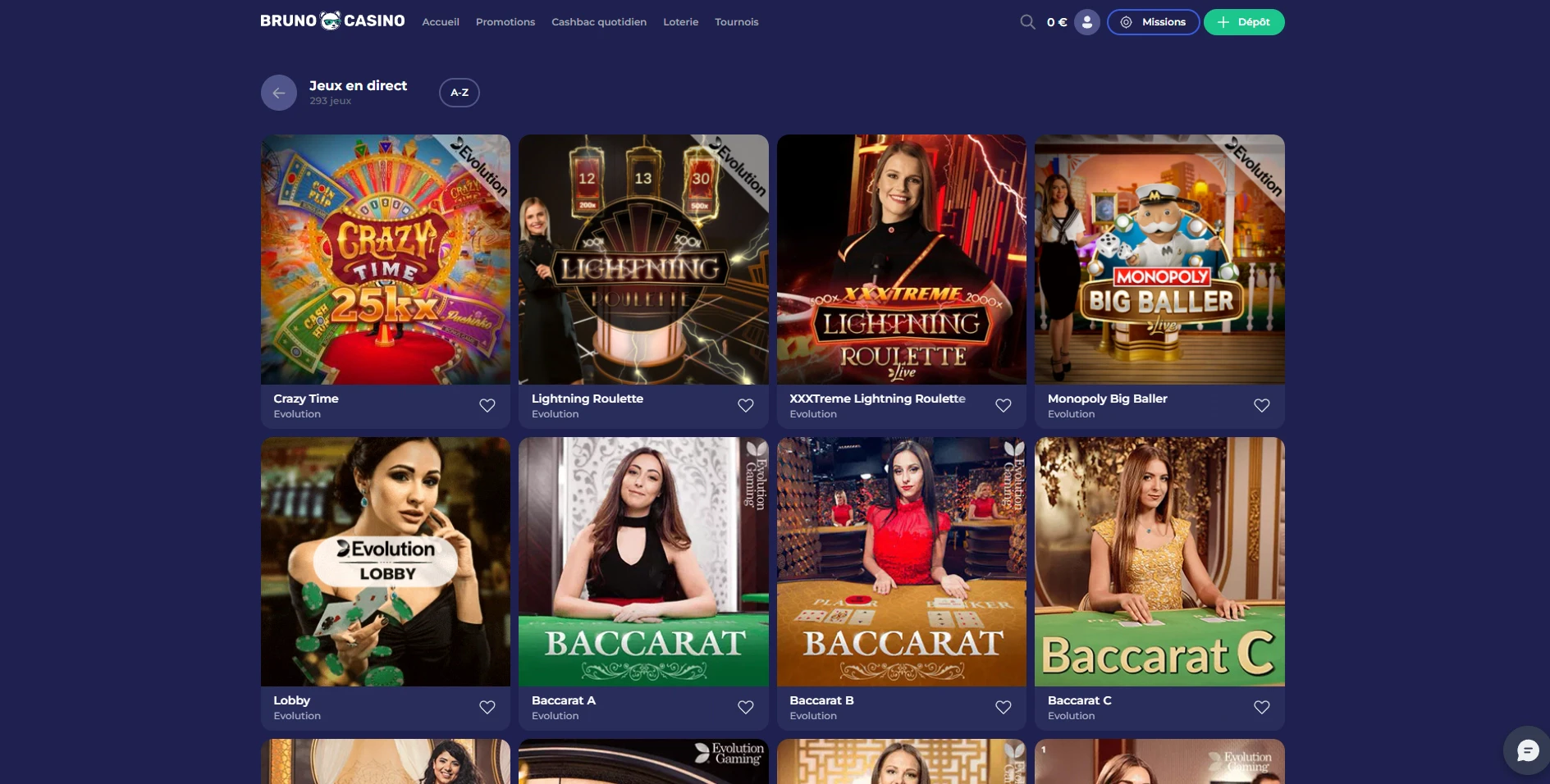Favorite Lightning Roulette with the heart icon

pyautogui.click(x=746, y=405)
